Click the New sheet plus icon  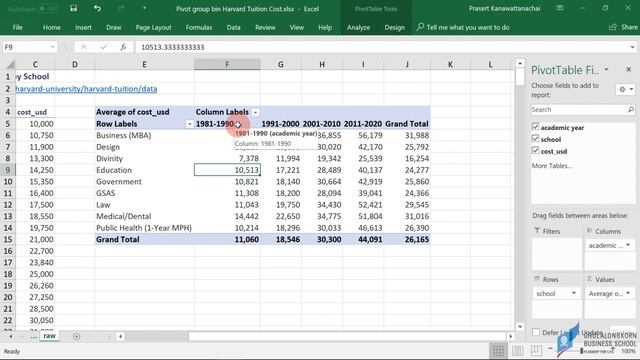76,336
